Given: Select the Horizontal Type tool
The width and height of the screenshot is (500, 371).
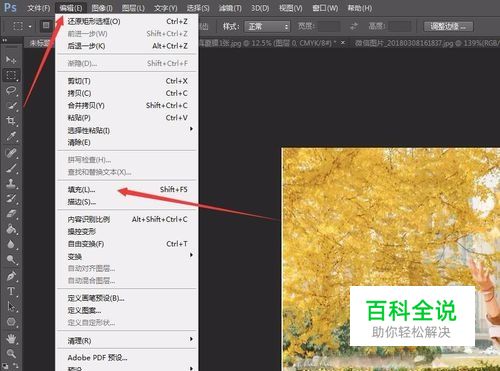Looking at the screenshot, I should pyautogui.click(x=11, y=291).
